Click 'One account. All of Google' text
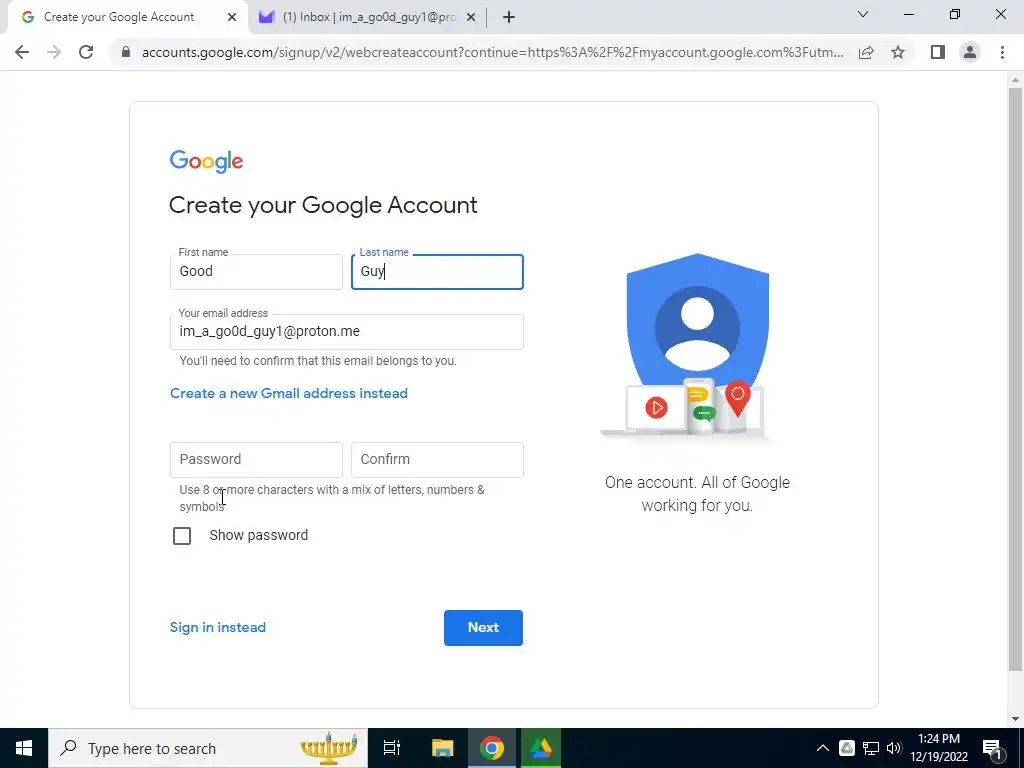1024x768 pixels. click(697, 494)
